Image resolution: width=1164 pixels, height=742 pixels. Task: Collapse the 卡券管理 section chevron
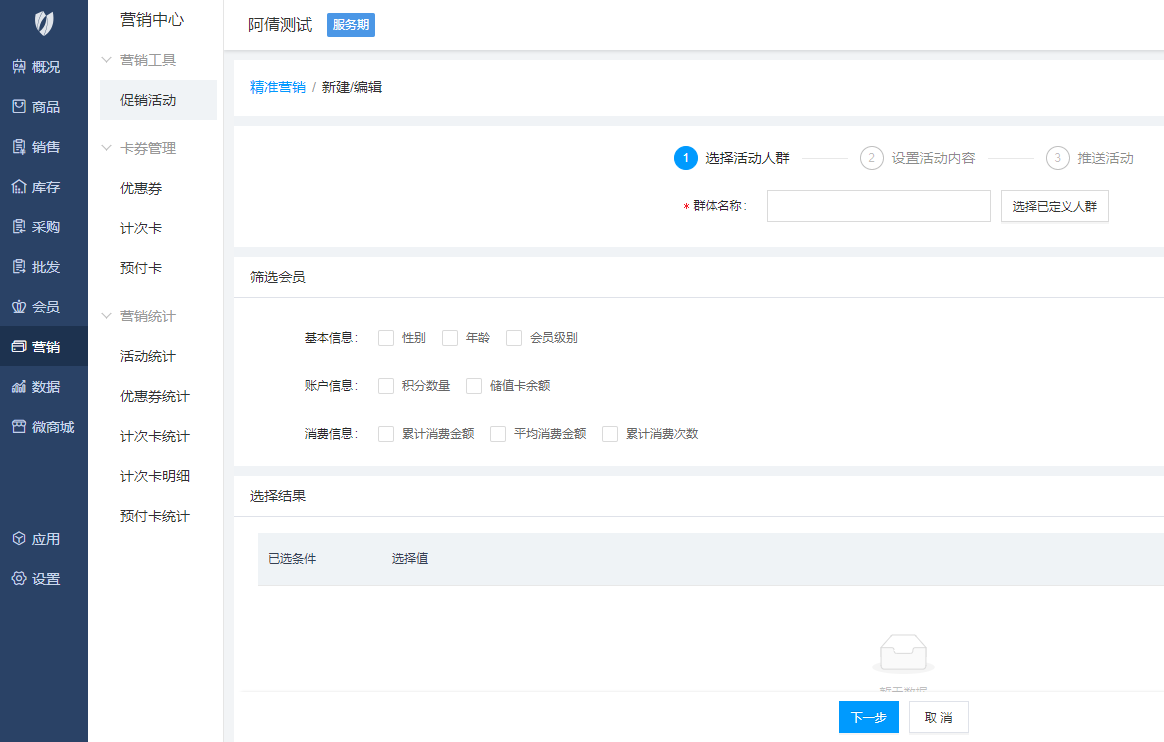[x=107, y=148]
